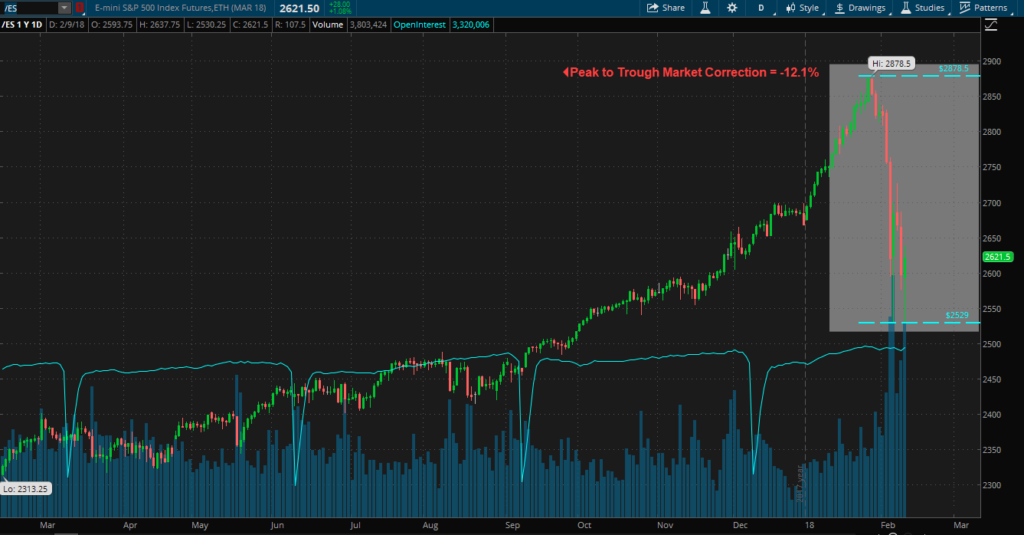Open chart settings gear icon

point(732,8)
